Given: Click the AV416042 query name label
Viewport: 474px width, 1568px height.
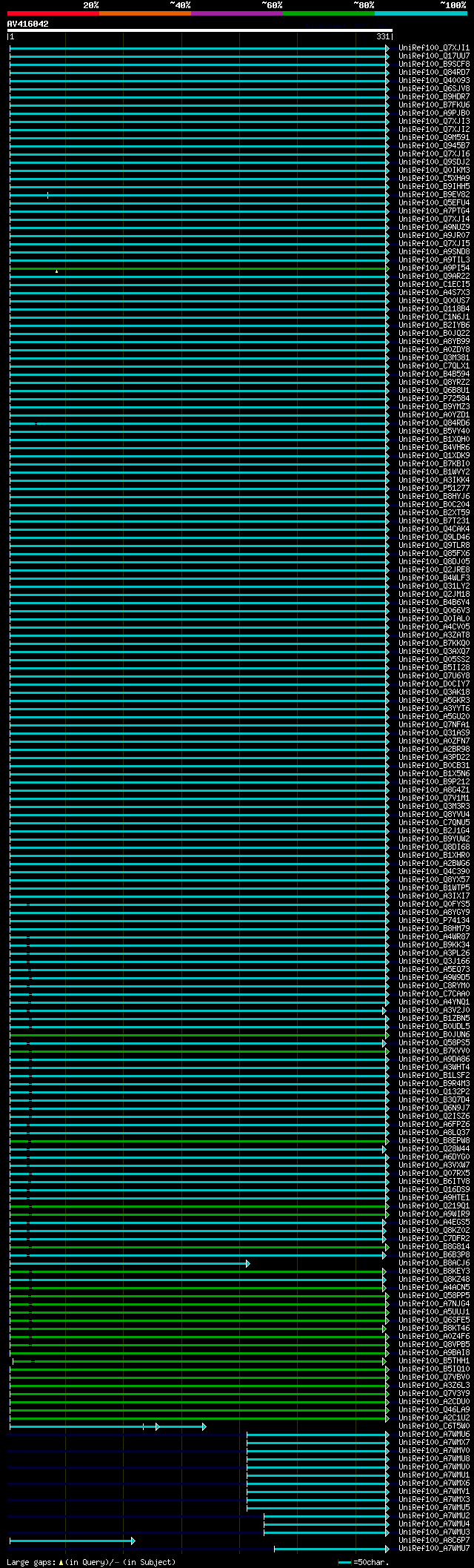Looking at the screenshot, I should pos(28,24).
